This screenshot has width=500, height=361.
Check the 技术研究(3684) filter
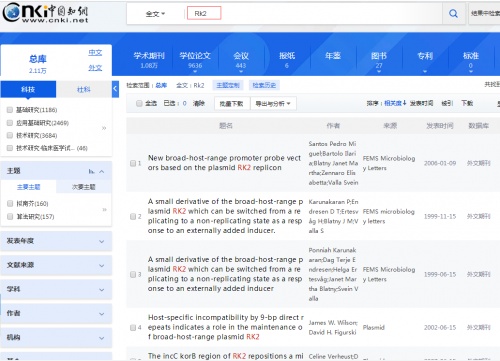[x=10, y=135]
